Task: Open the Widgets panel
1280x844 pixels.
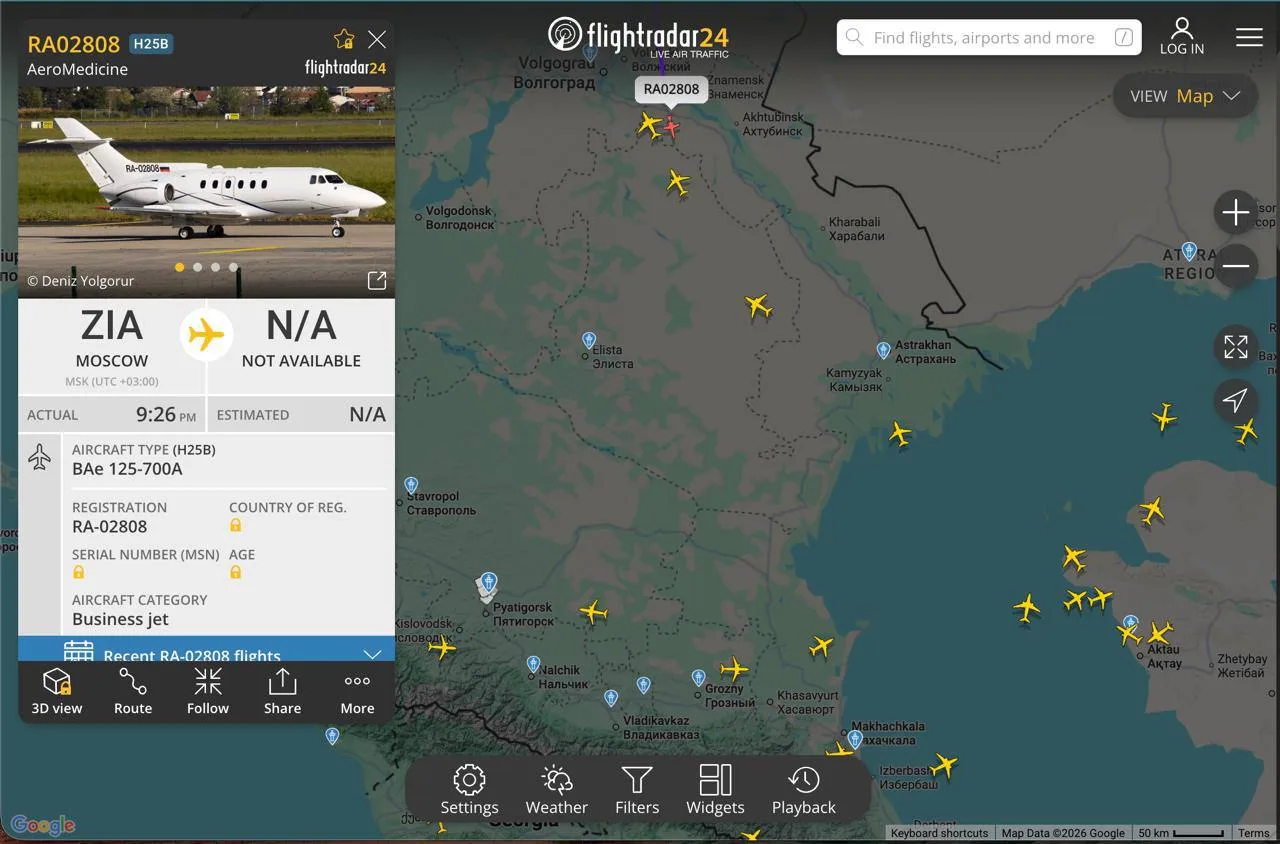Action: click(715, 790)
